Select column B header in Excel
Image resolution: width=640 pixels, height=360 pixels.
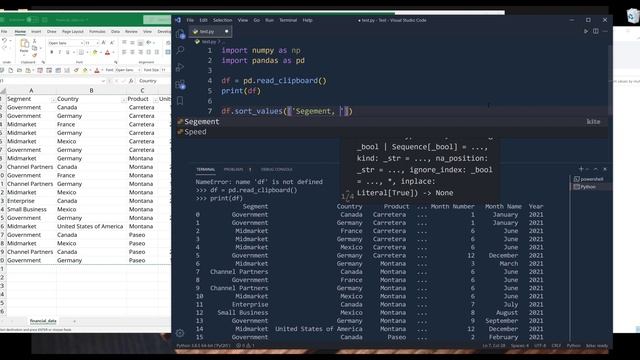[91, 91]
